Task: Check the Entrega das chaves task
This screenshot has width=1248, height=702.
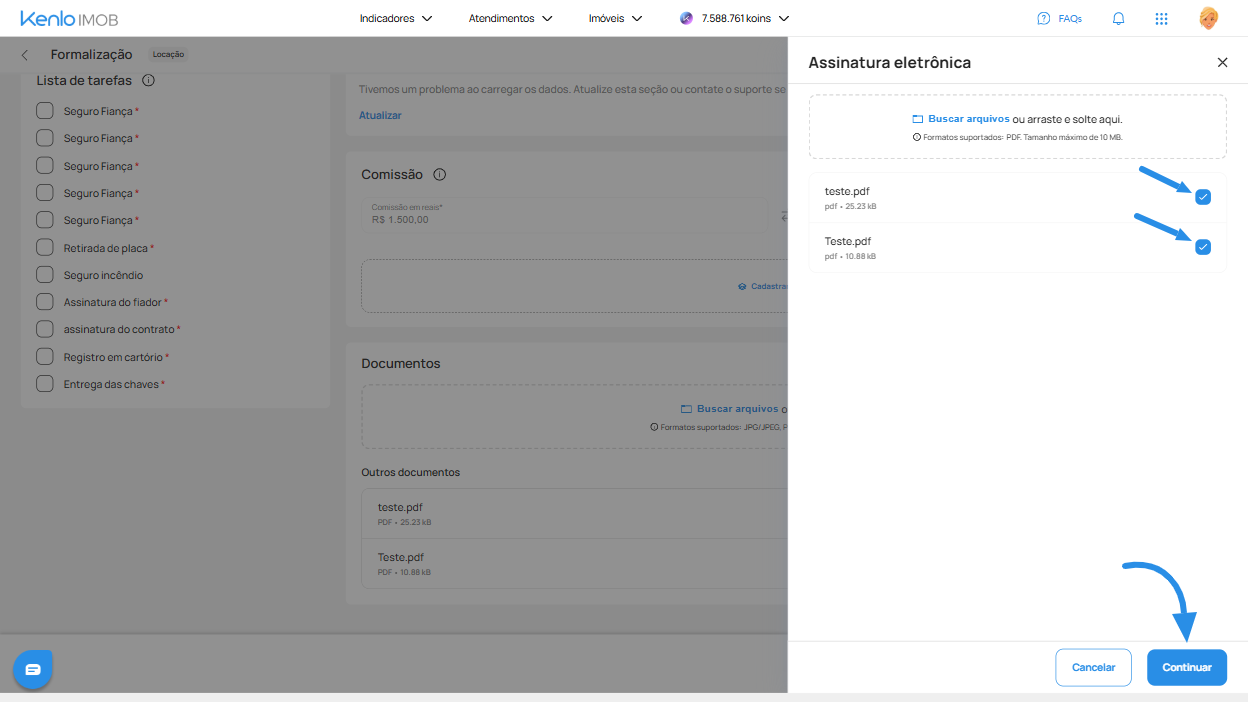Action: (x=45, y=383)
